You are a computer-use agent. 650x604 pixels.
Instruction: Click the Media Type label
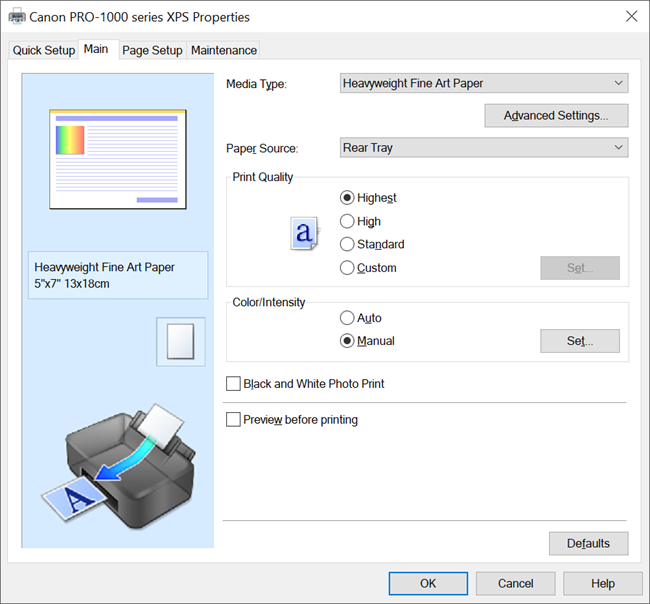[256, 84]
